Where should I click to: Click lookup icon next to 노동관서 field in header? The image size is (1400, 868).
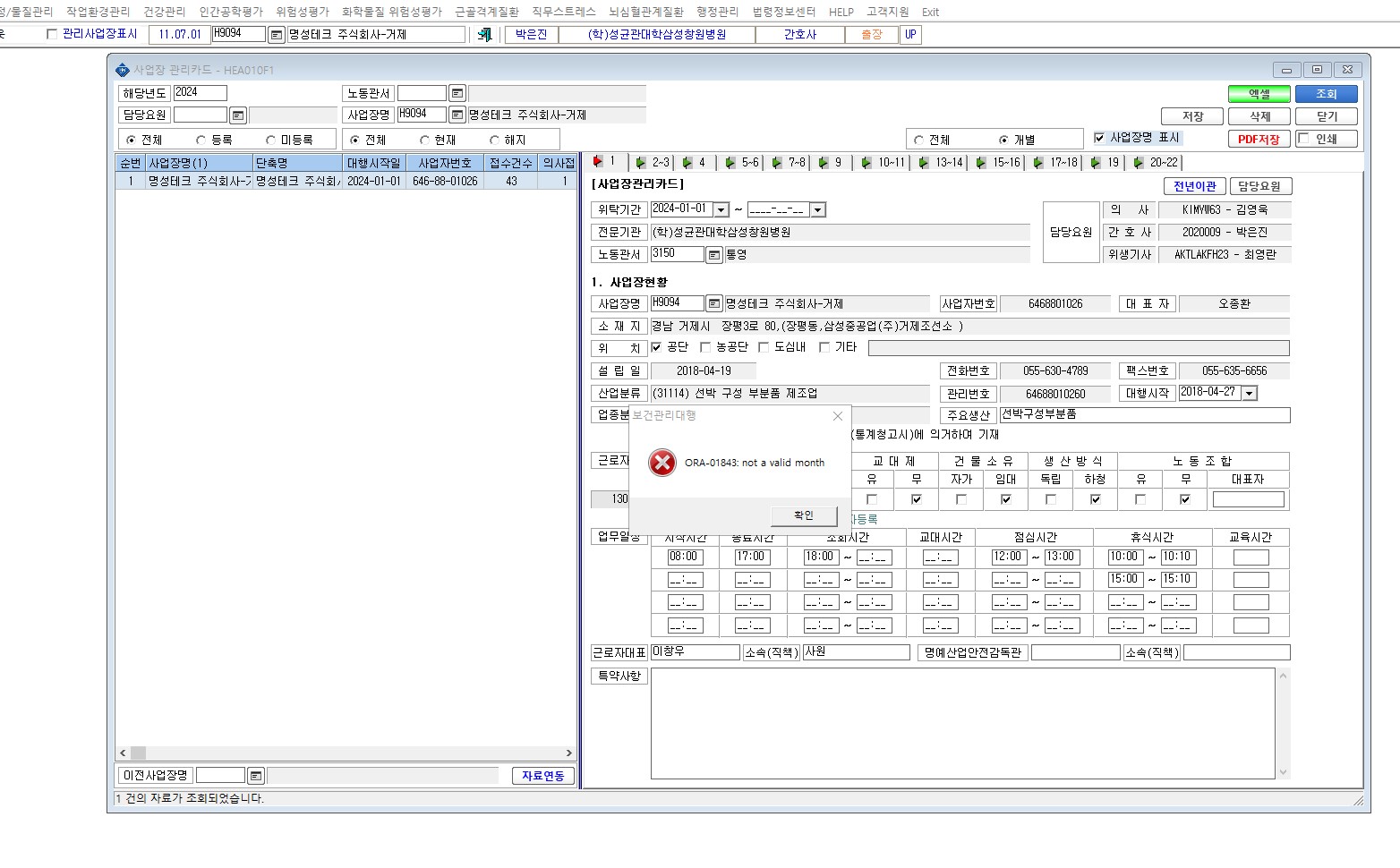point(457,93)
